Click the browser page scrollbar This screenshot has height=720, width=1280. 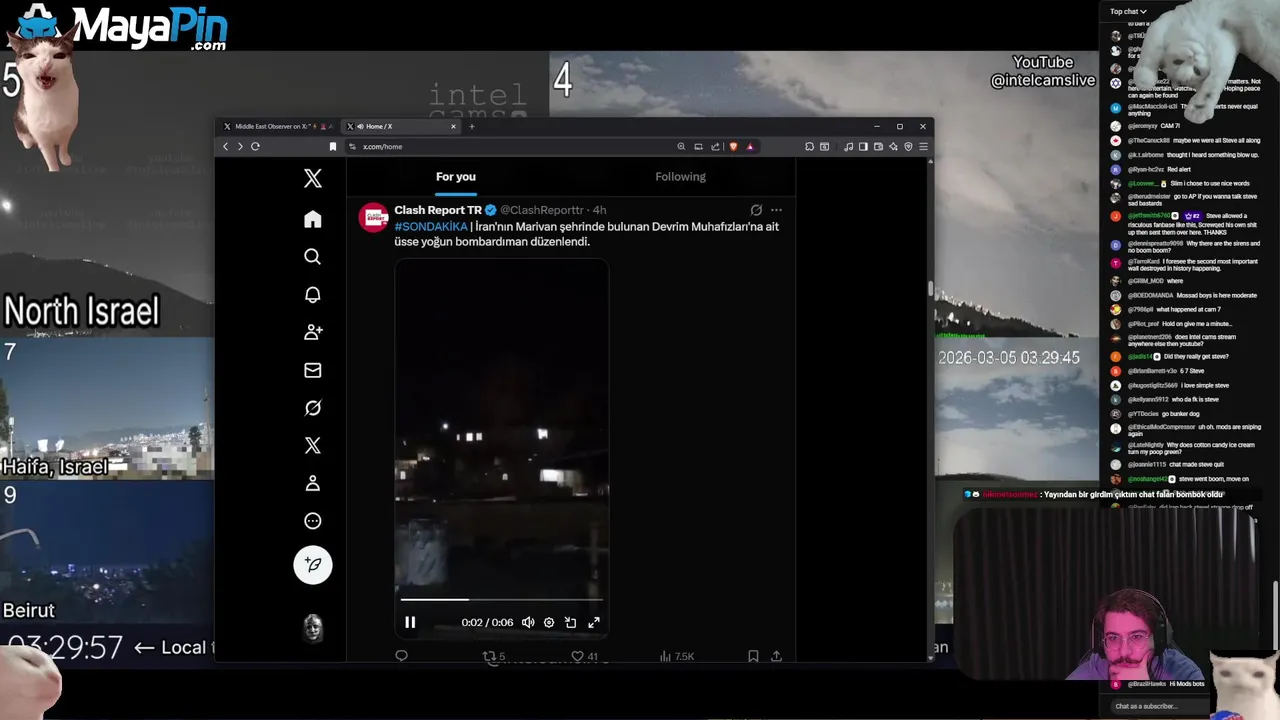[931, 289]
